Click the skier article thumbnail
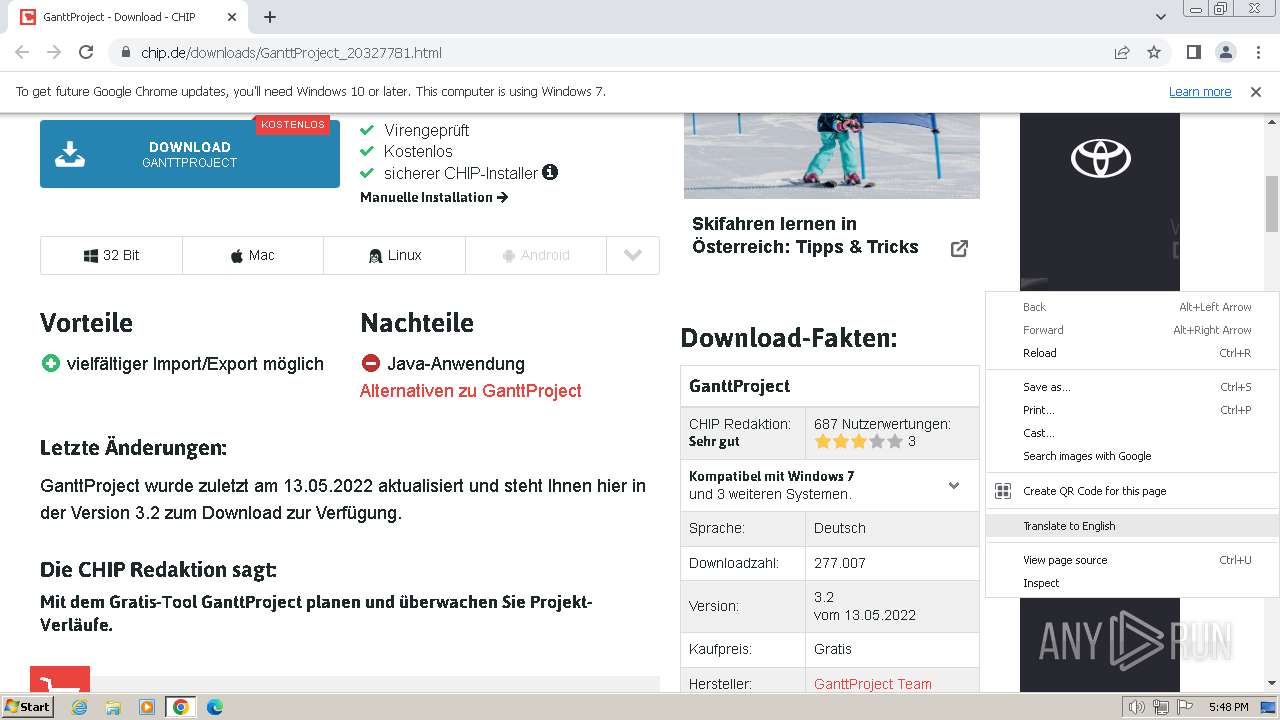 point(832,155)
